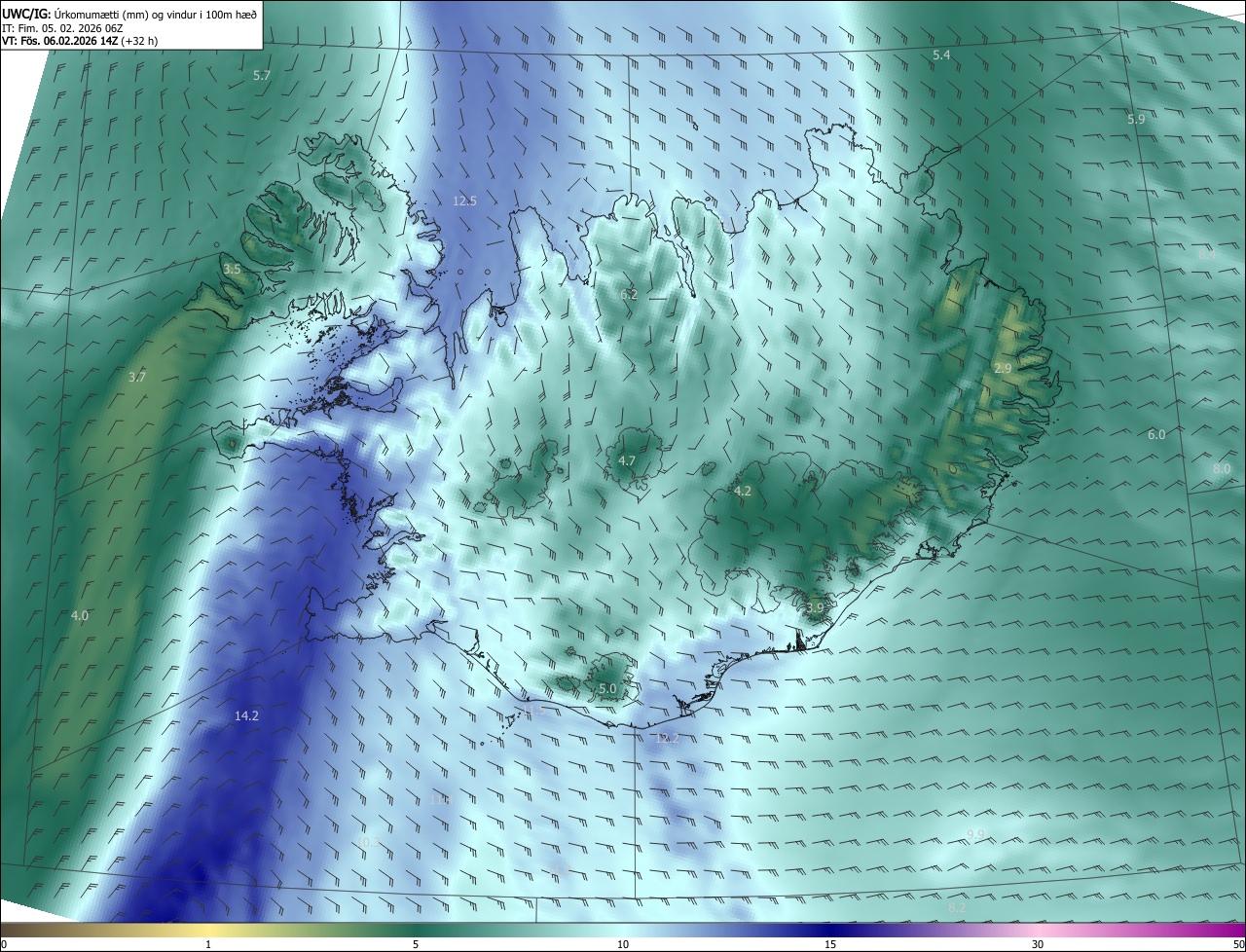Click the 4.0 value label over the sea
Screen dimensions: 1246x952
pos(80,615)
